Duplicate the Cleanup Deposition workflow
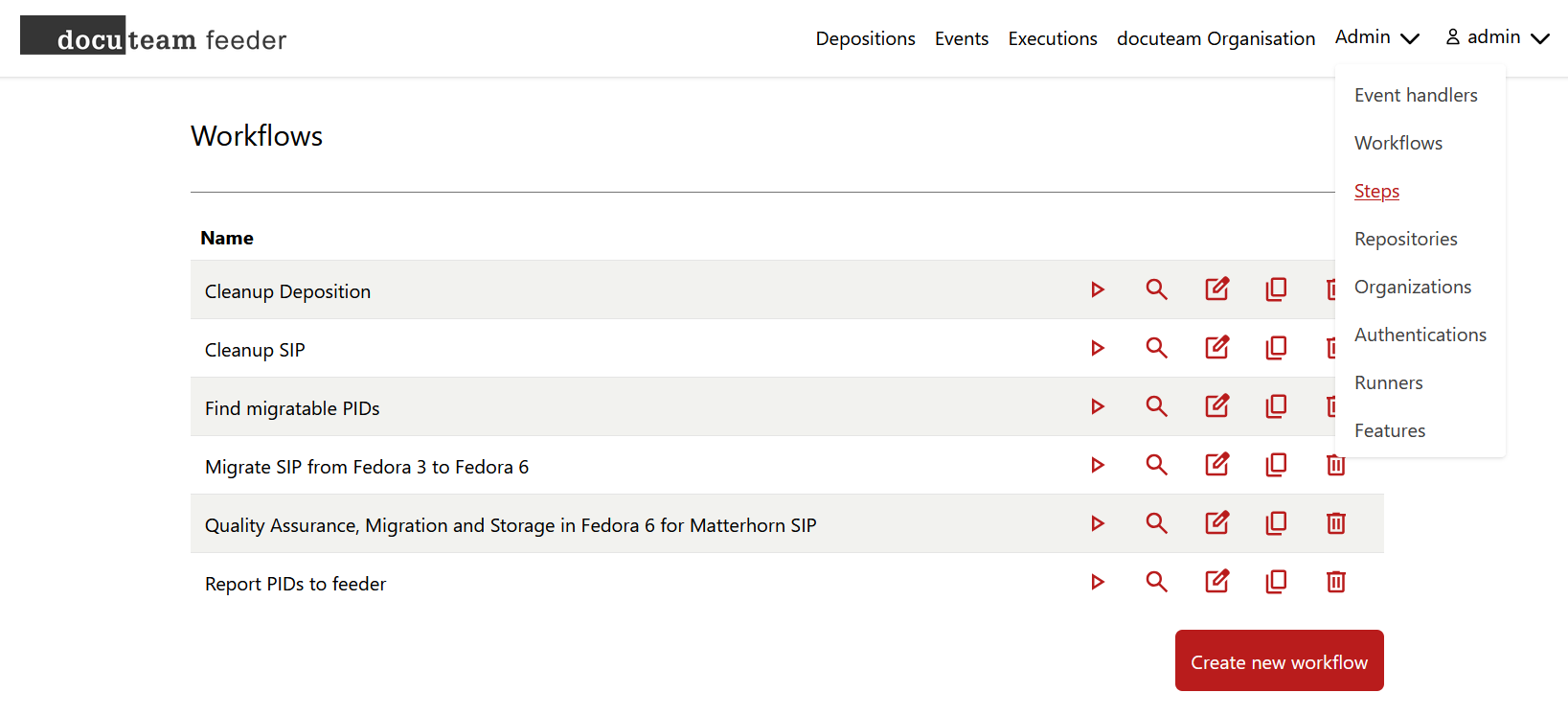Viewport: 1568px width, 716px height. pyautogui.click(x=1276, y=289)
